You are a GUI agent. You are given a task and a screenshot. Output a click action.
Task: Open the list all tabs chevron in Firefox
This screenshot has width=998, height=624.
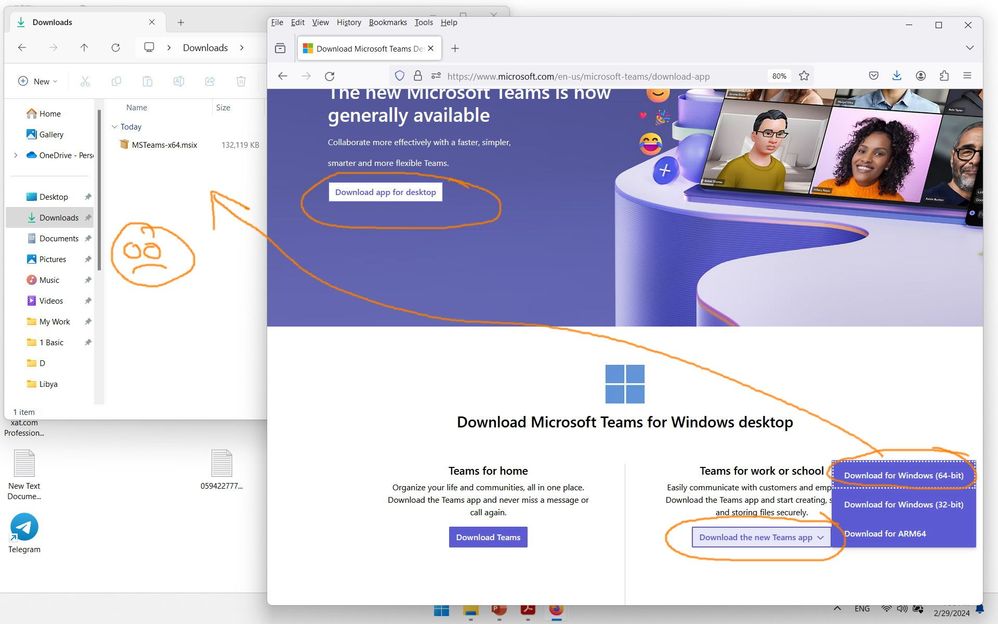point(969,48)
